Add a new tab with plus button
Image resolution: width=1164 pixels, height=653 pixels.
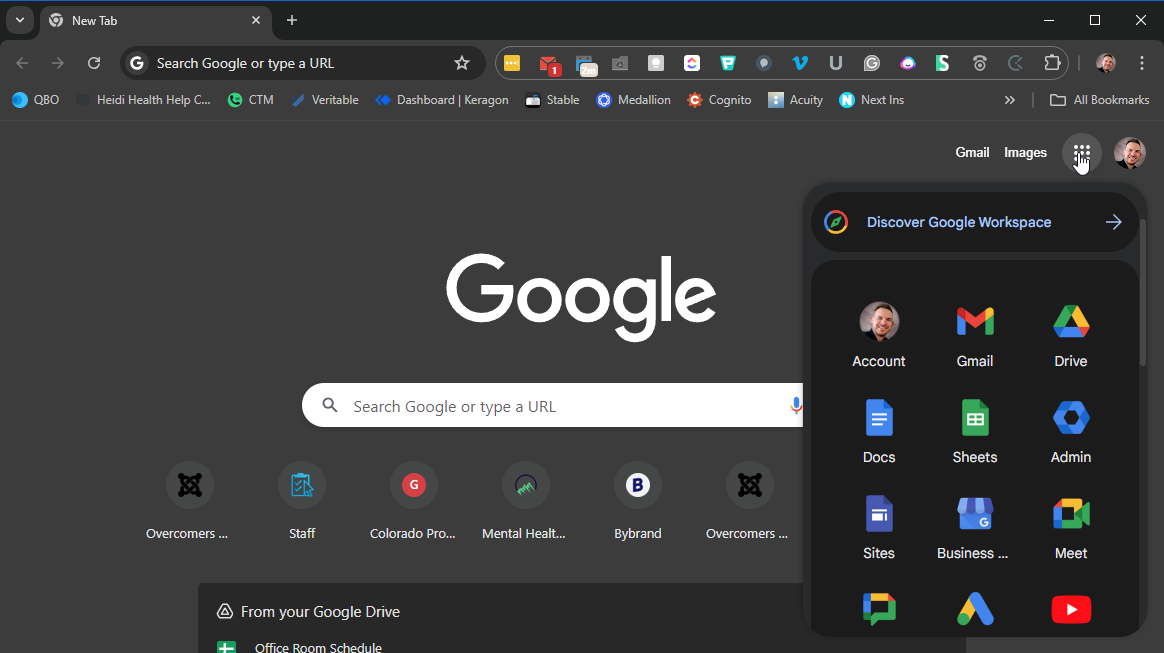tap(292, 20)
